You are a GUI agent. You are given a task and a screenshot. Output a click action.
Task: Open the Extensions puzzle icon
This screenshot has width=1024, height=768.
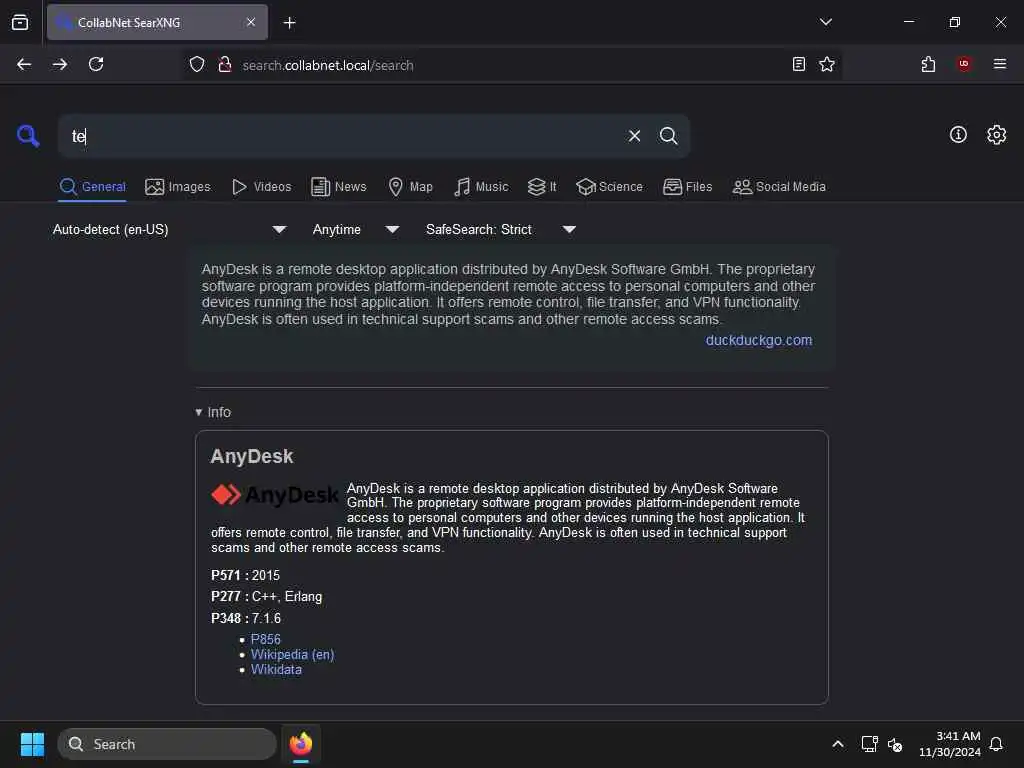click(928, 64)
